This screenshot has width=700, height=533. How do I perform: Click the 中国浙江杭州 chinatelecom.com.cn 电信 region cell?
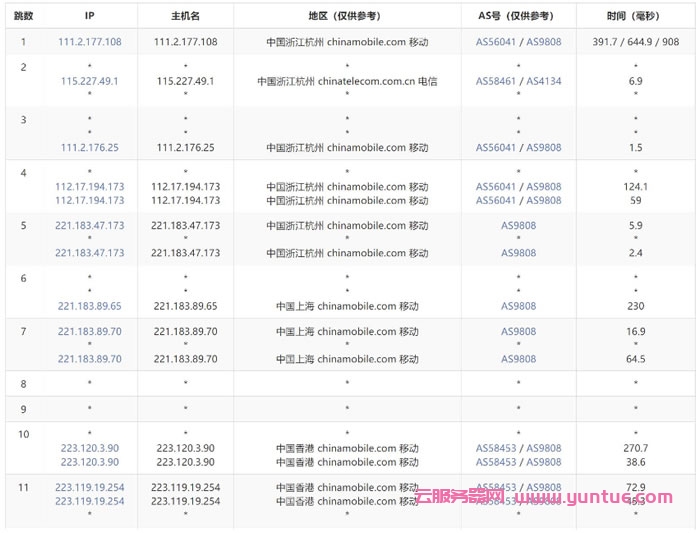pyautogui.click(x=347, y=81)
